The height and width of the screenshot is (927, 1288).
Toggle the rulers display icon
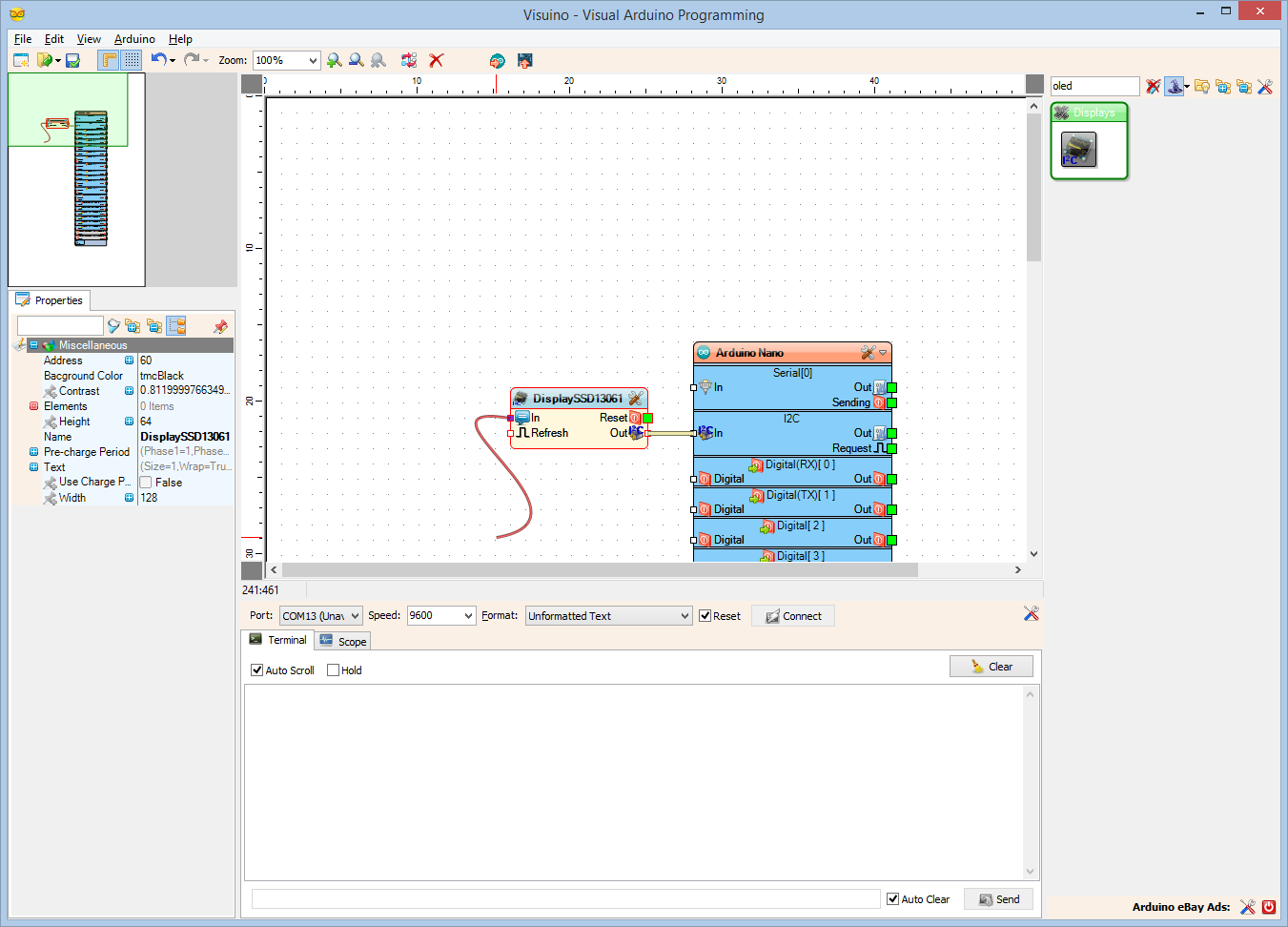pos(109,60)
